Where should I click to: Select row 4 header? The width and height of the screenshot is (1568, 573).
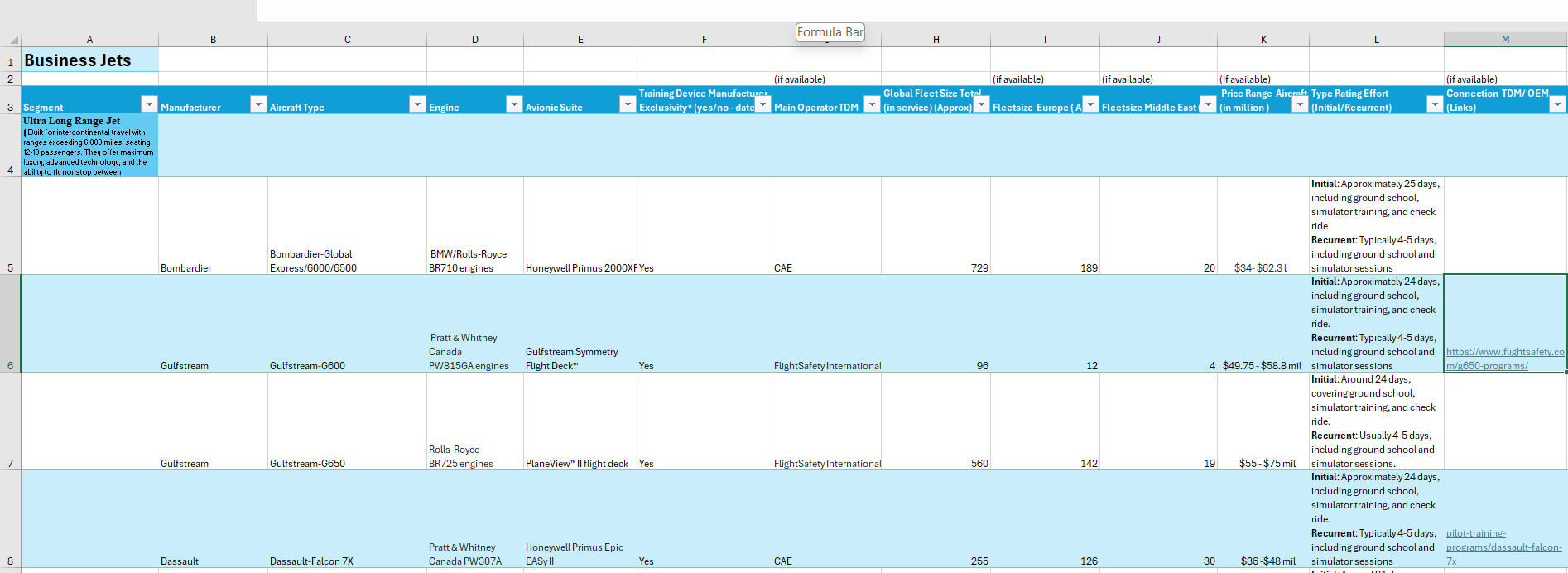point(10,146)
